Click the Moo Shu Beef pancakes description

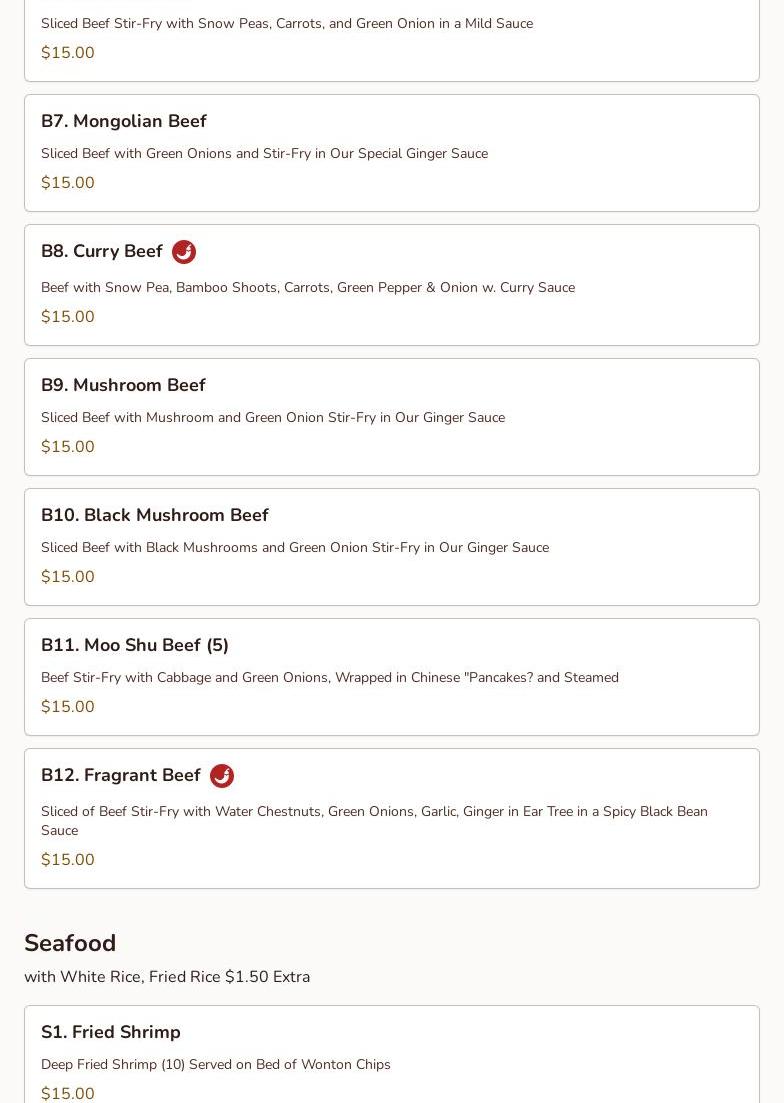pyautogui.click(x=330, y=677)
